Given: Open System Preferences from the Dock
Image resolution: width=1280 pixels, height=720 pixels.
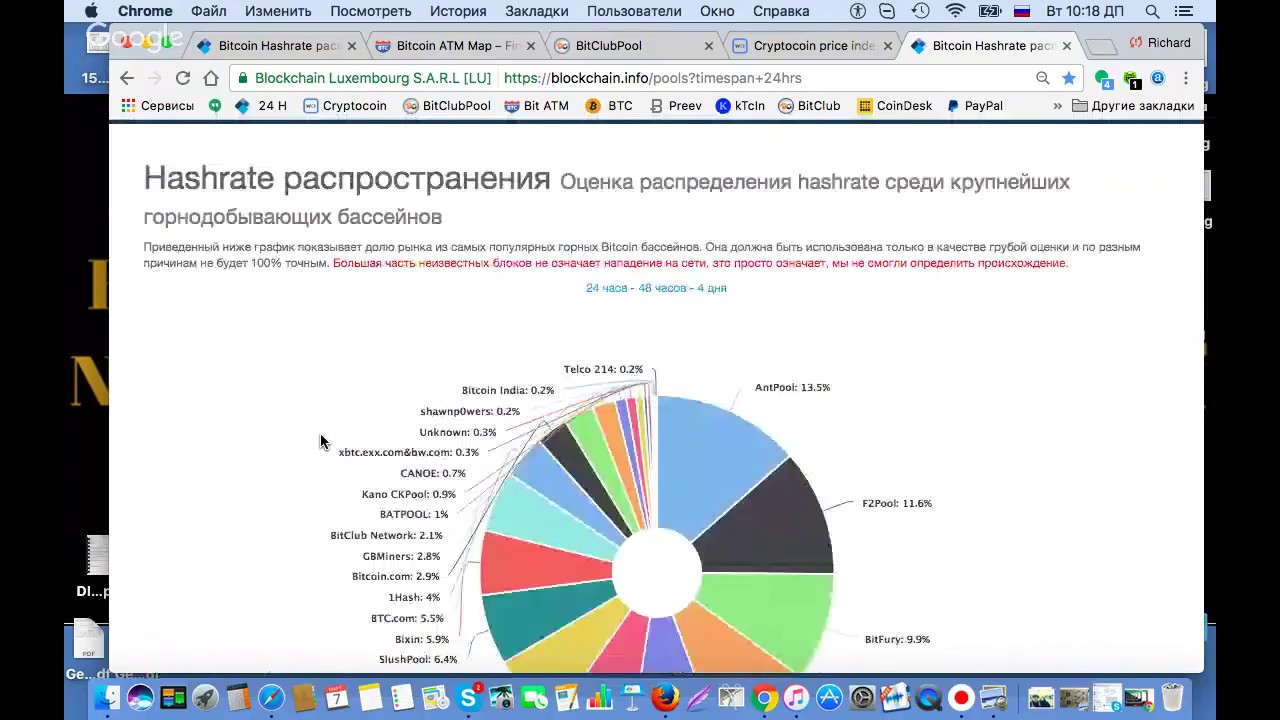Looking at the screenshot, I should pos(862,697).
